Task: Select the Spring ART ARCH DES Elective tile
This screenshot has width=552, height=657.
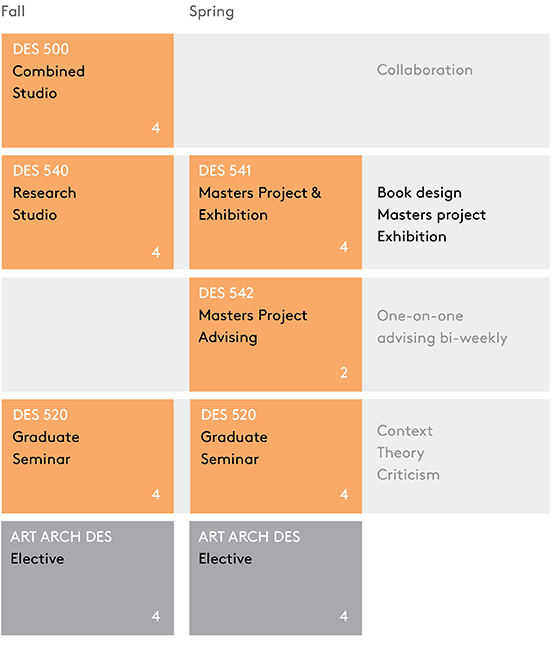Action: (x=275, y=578)
